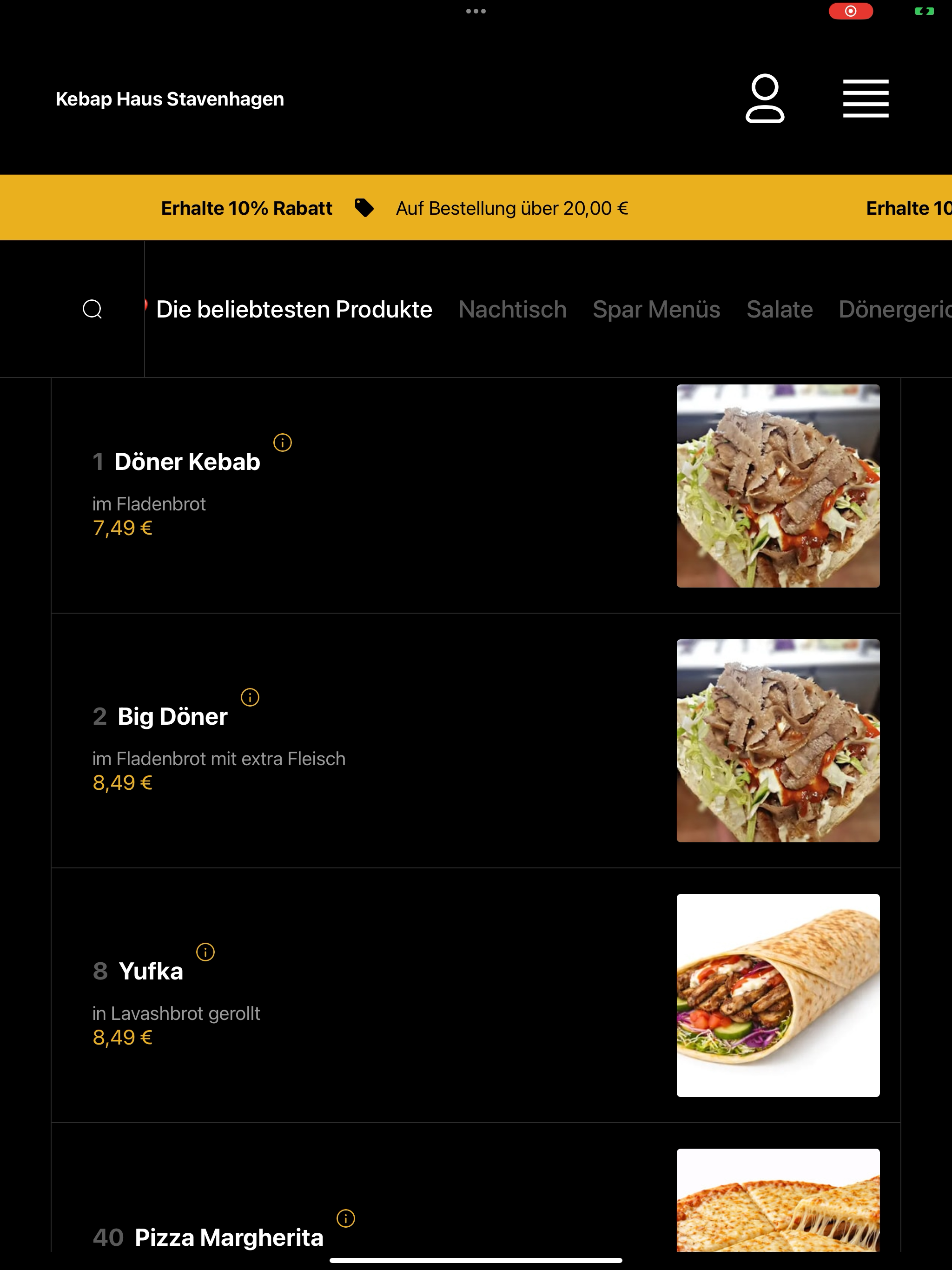Switch to the Spar Menüs category
952x1270 pixels.
656,309
